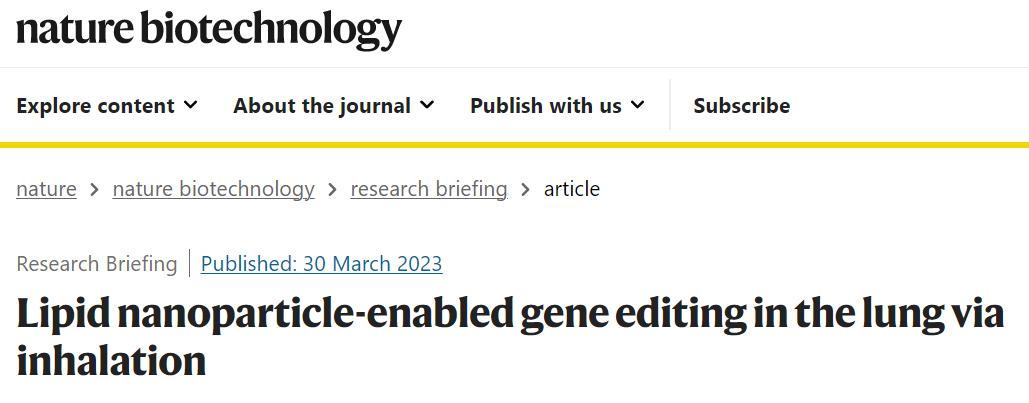Click the article breadcrumb text
The width and height of the screenshot is (1029, 403).
[572, 188]
